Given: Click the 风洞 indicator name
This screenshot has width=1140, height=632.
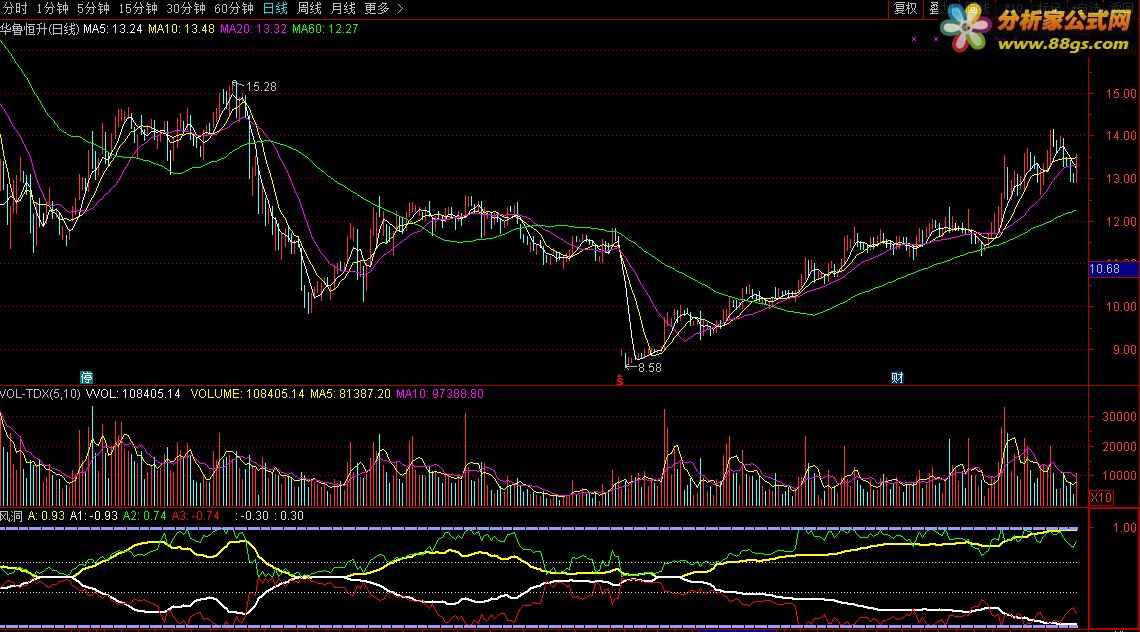Looking at the screenshot, I should (11, 516).
